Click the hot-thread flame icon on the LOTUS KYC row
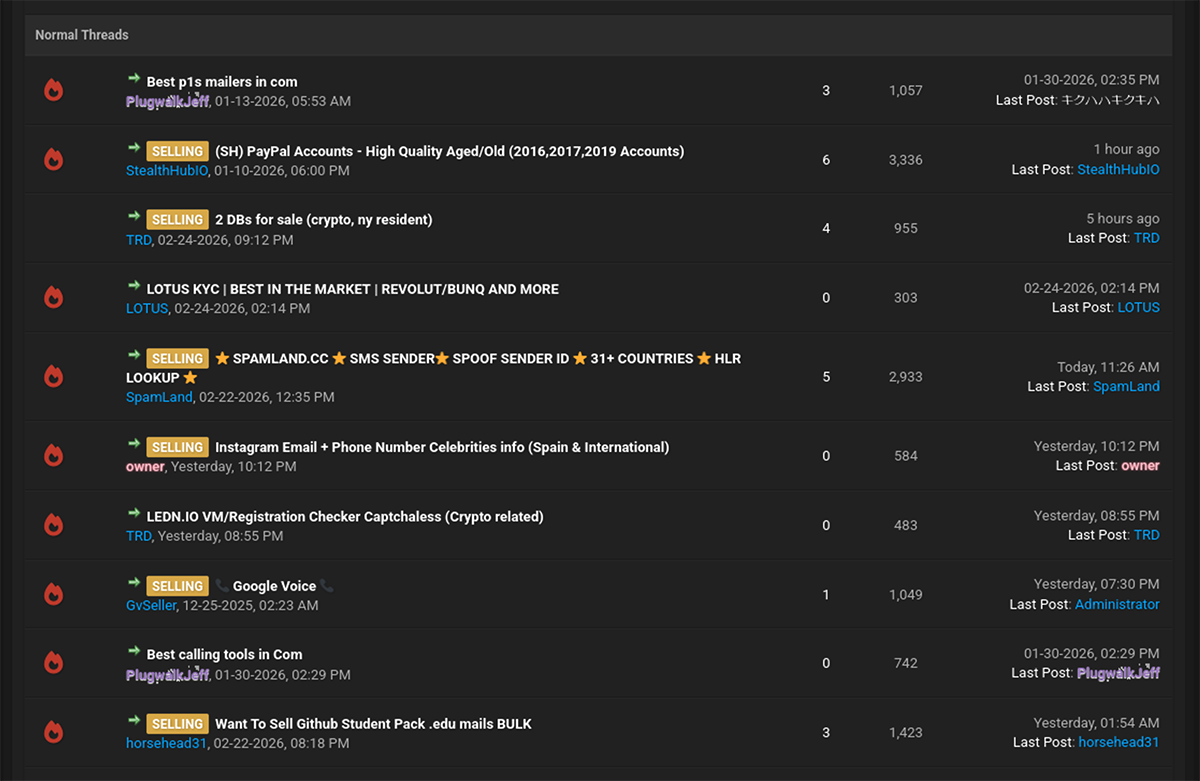The width and height of the screenshot is (1200, 781). 54,297
